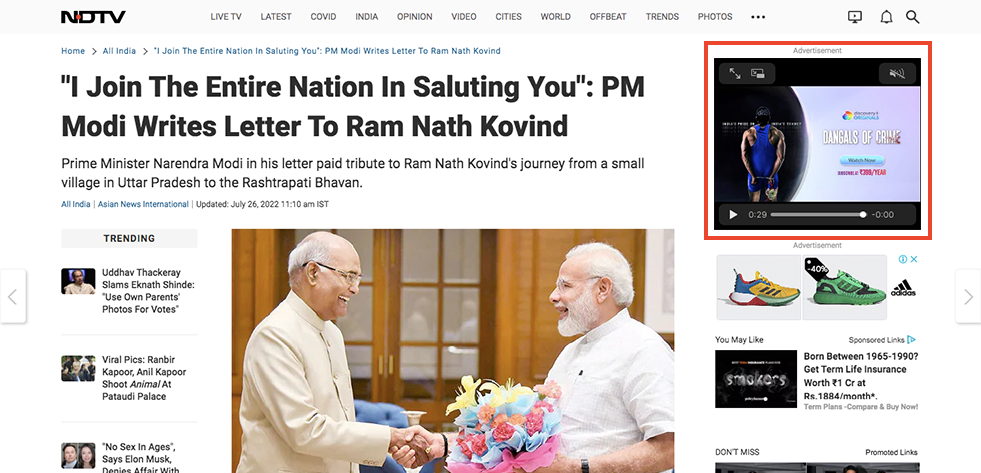
Task: Open Uddhav Thackeray trending story thumbnail
Action: tap(78, 281)
